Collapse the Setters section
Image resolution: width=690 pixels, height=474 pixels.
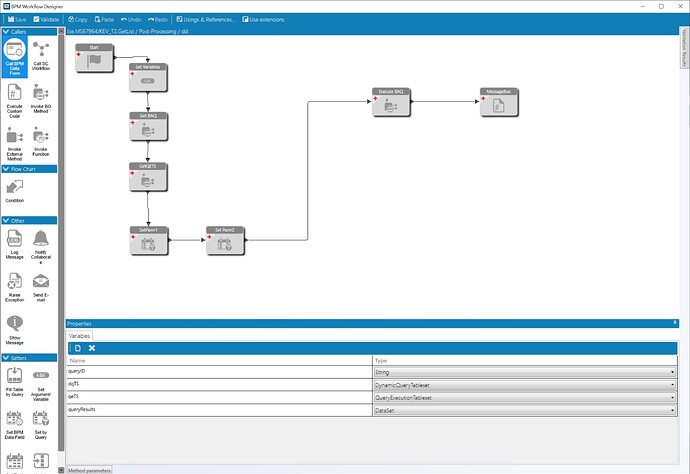(x=6, y=357)
